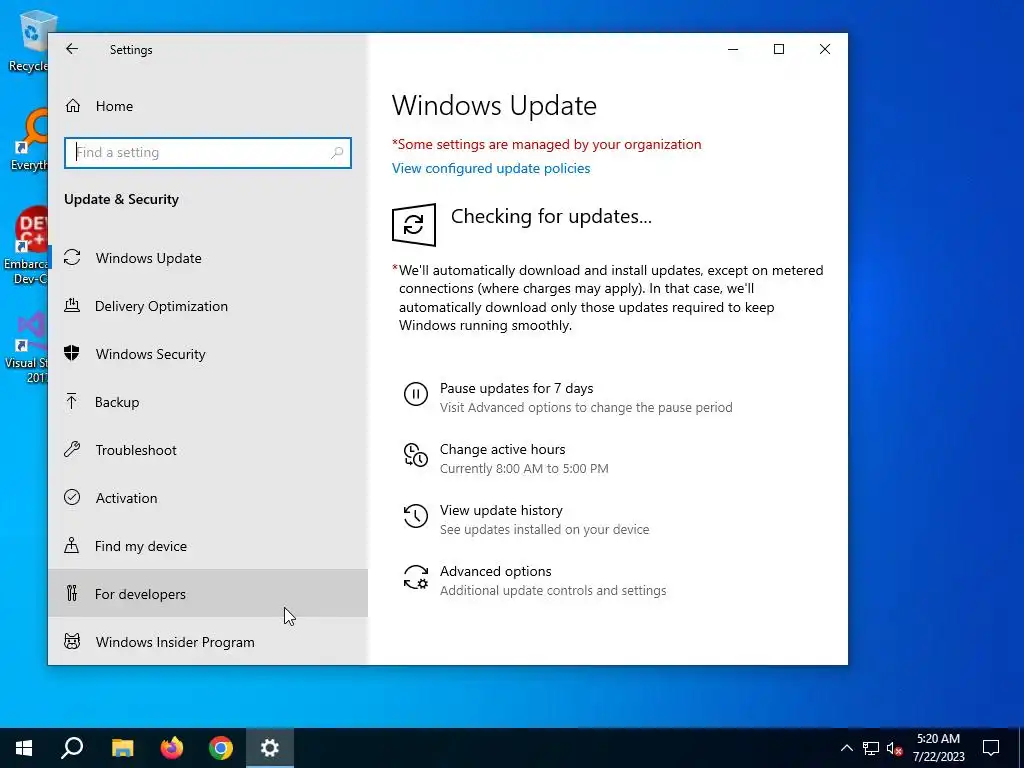Click the Activation checkmark circle icon
The image size is (1024, 768).
click(x=72, y=497)
